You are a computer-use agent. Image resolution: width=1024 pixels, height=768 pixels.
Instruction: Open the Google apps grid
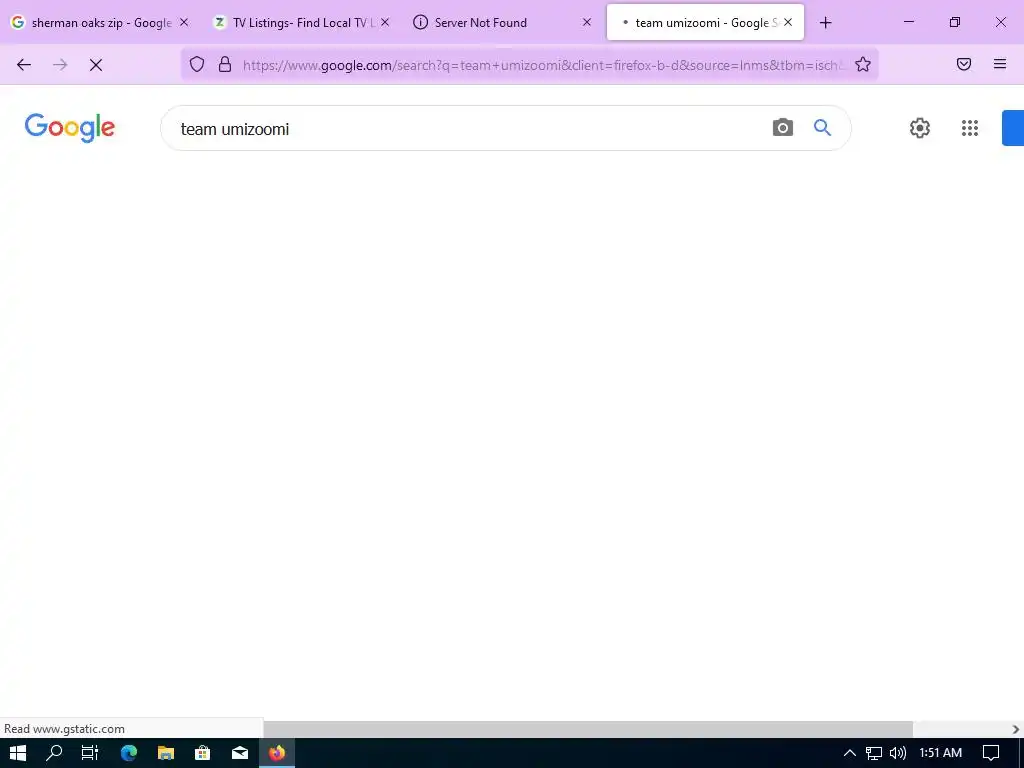point(970,128)
